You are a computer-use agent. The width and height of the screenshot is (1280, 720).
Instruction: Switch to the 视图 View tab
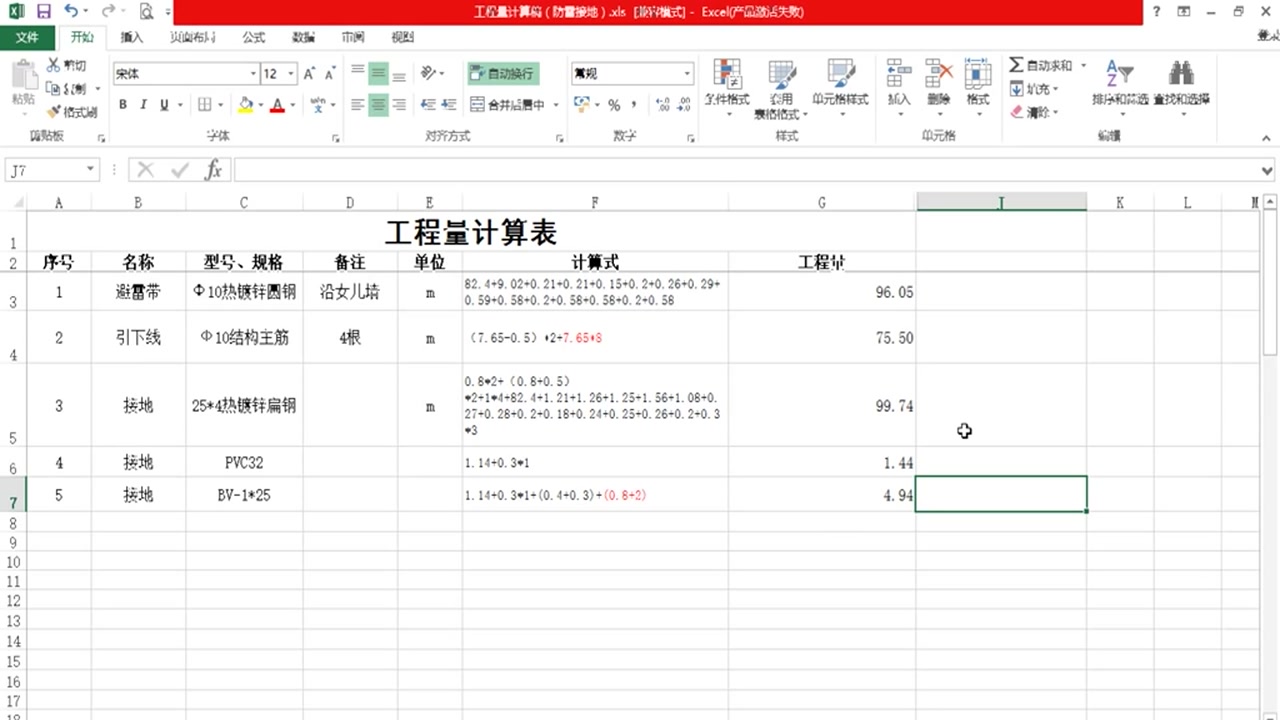[402, 37]
